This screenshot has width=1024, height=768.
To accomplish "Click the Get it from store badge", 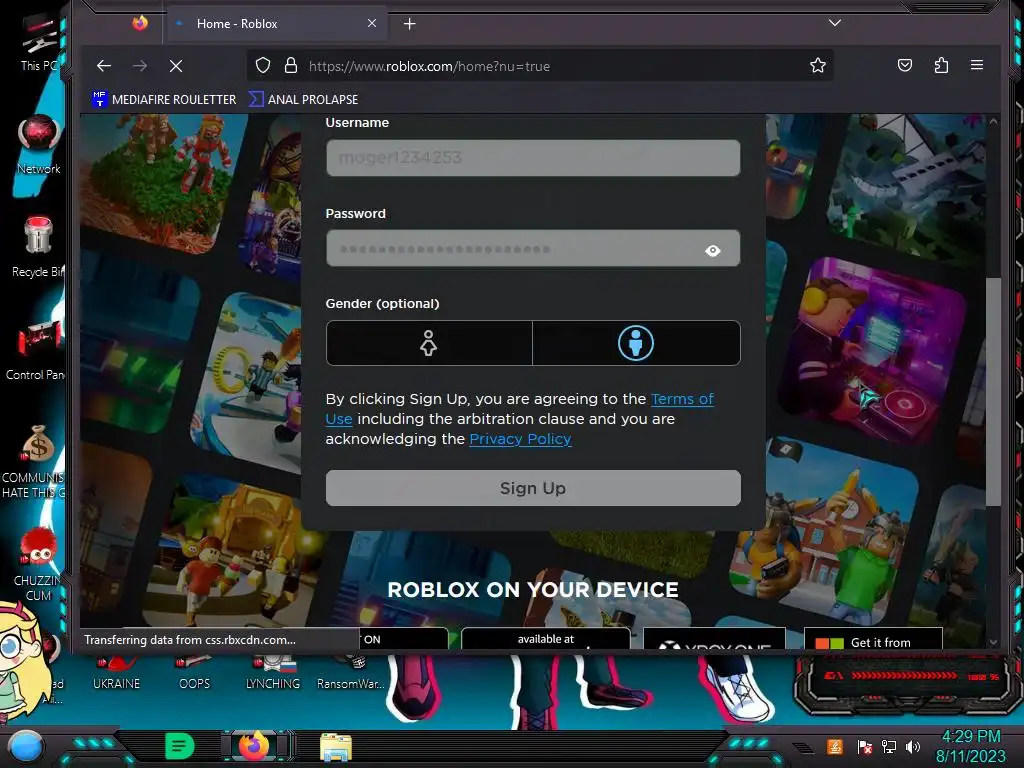I will (873, 639).
